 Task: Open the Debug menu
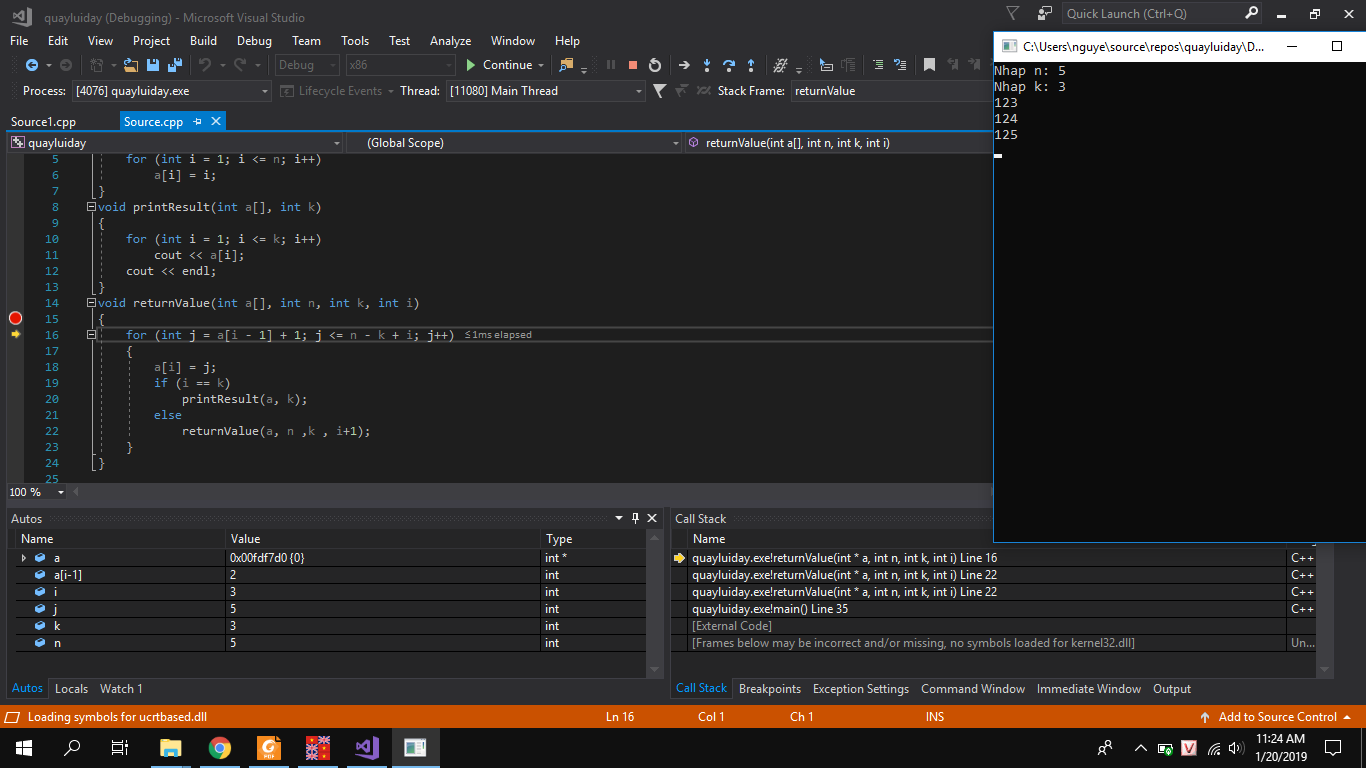click(x=254, y=41)
